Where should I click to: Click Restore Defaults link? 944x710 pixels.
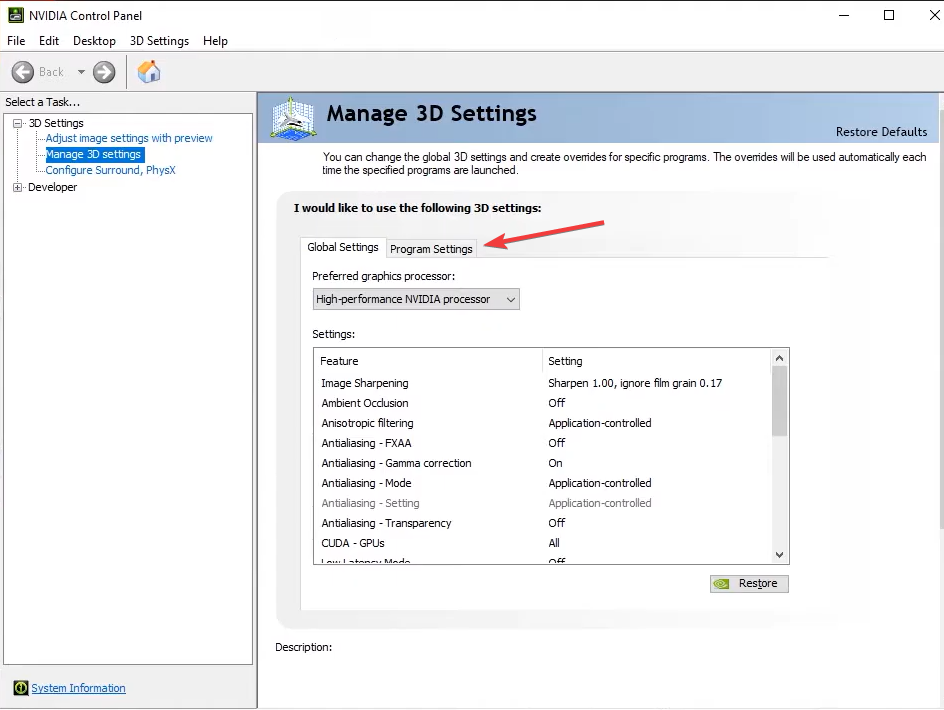(x=881, y=131)
